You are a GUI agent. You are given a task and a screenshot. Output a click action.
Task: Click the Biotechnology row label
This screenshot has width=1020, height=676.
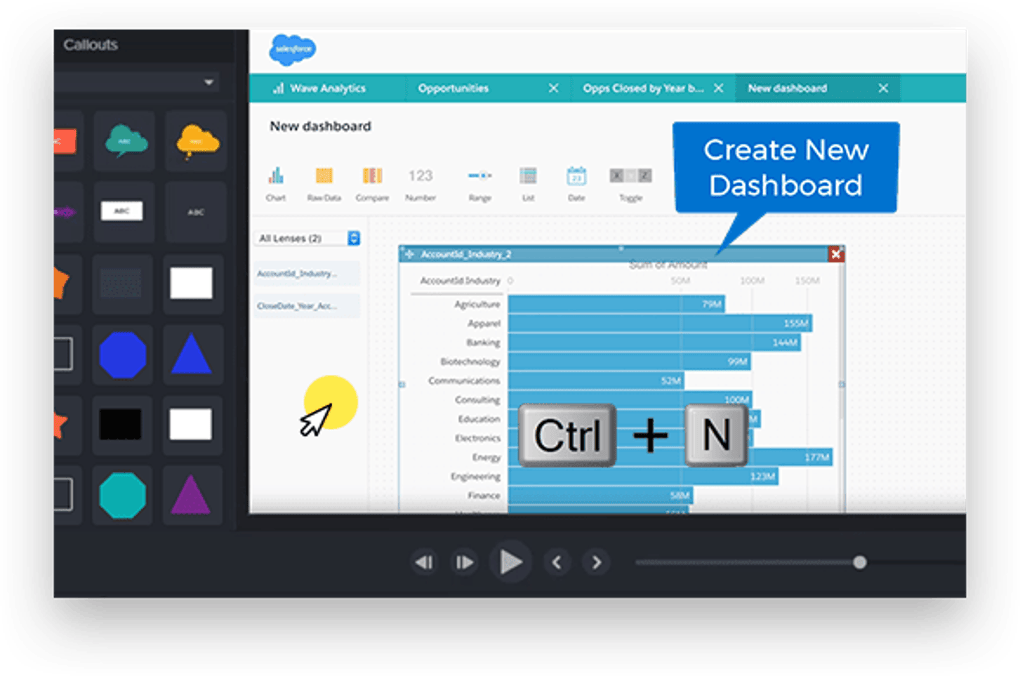pos(470,361)
